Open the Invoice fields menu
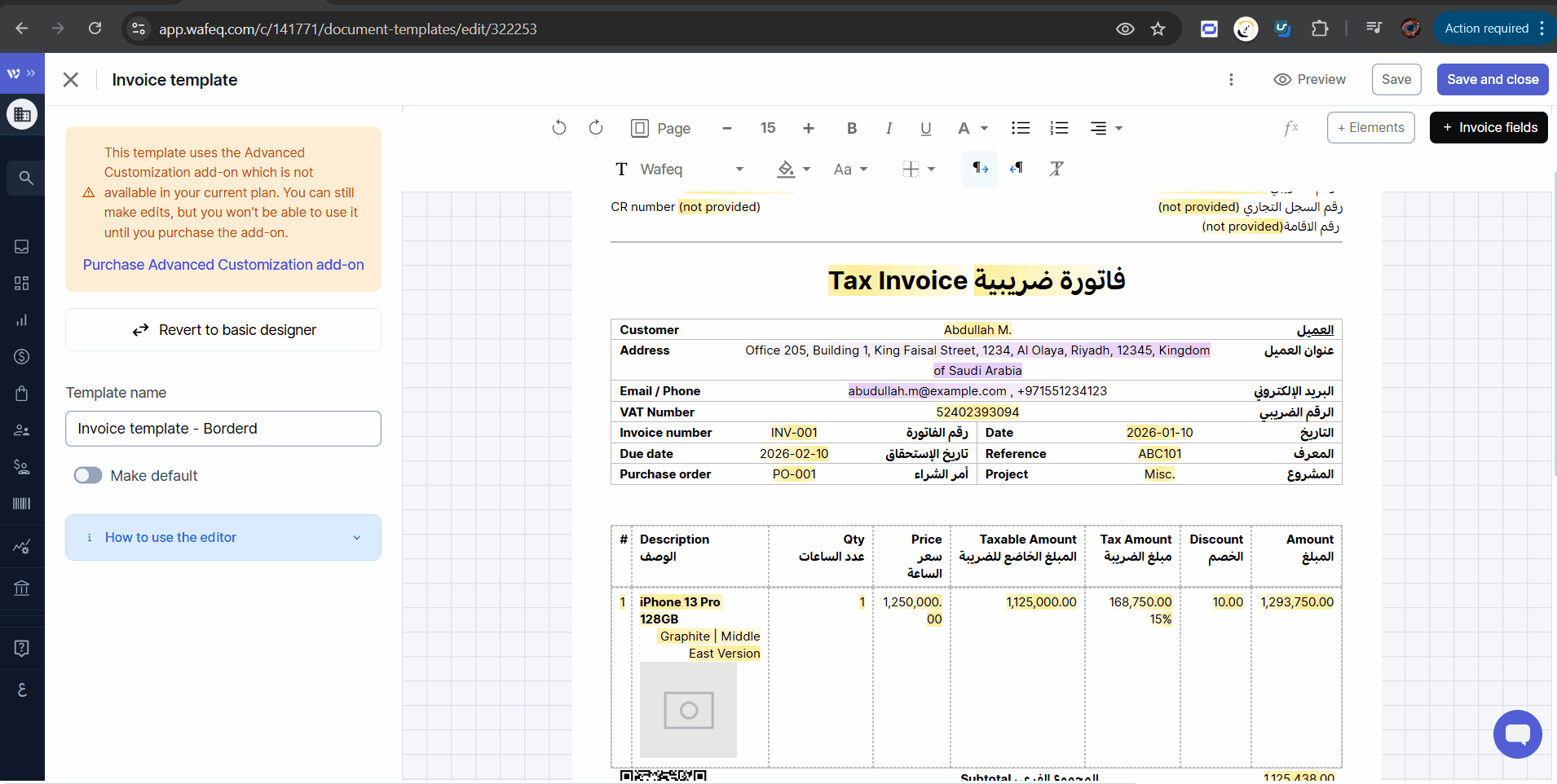The width and height of the screenshot is (1557, 784). pos(1489,128)
